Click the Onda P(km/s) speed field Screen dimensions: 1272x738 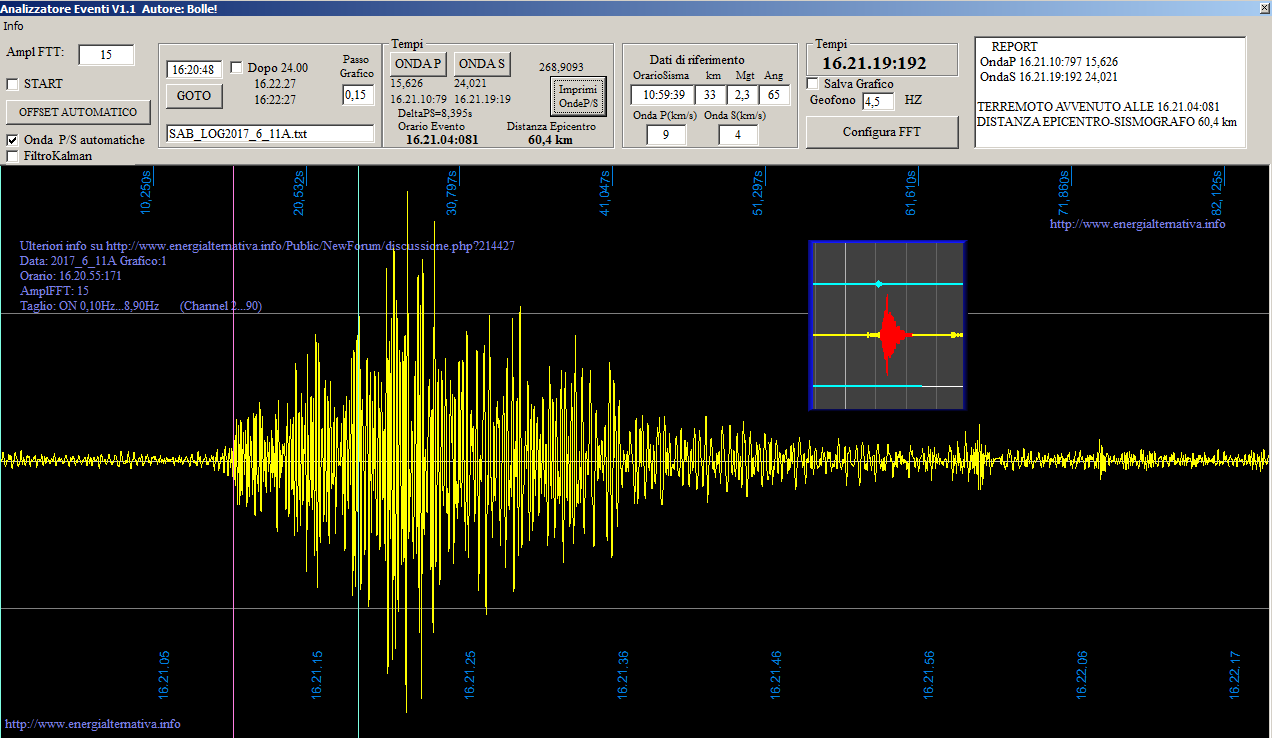667,135
